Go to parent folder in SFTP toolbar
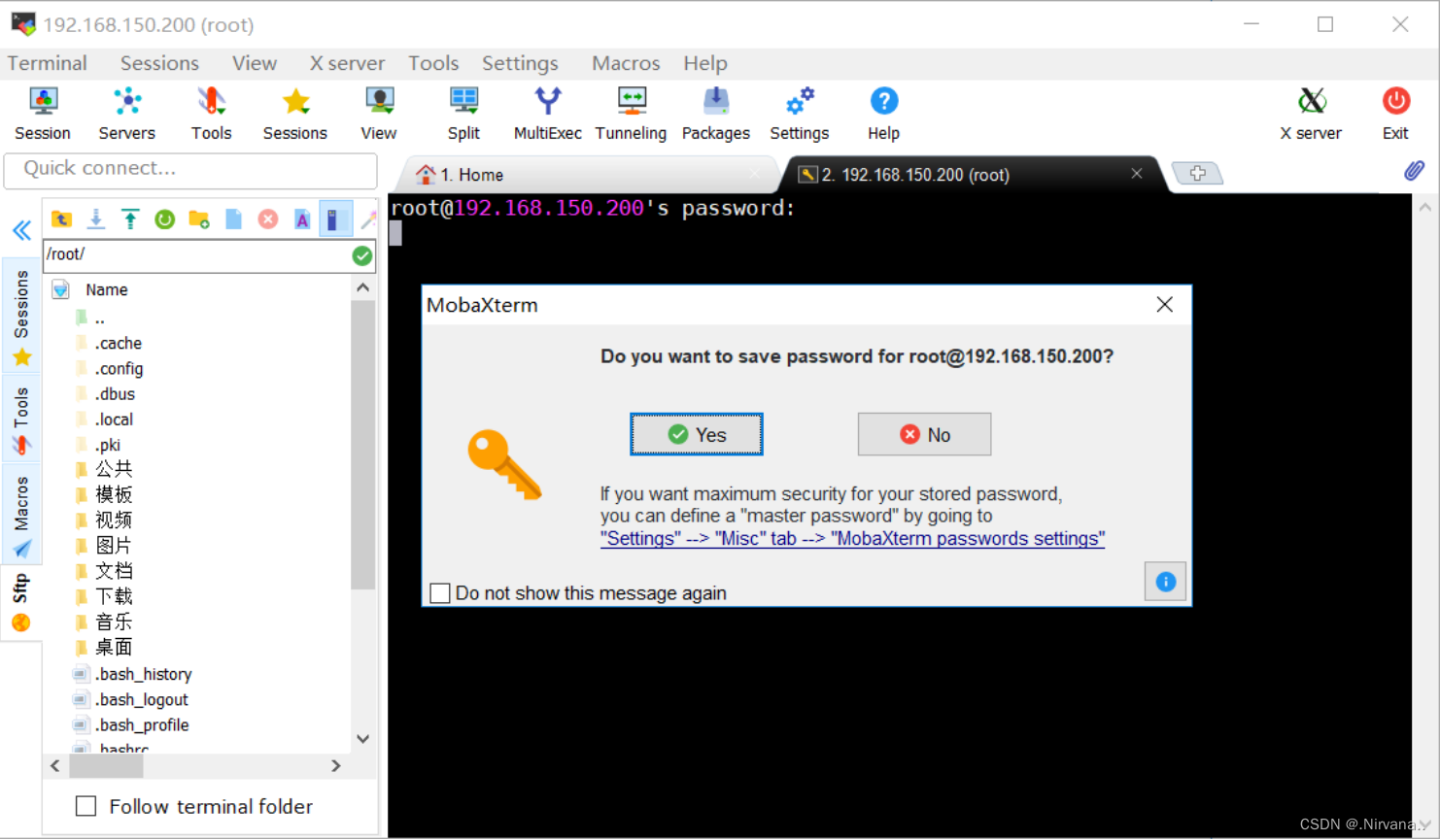 [61, 219]
